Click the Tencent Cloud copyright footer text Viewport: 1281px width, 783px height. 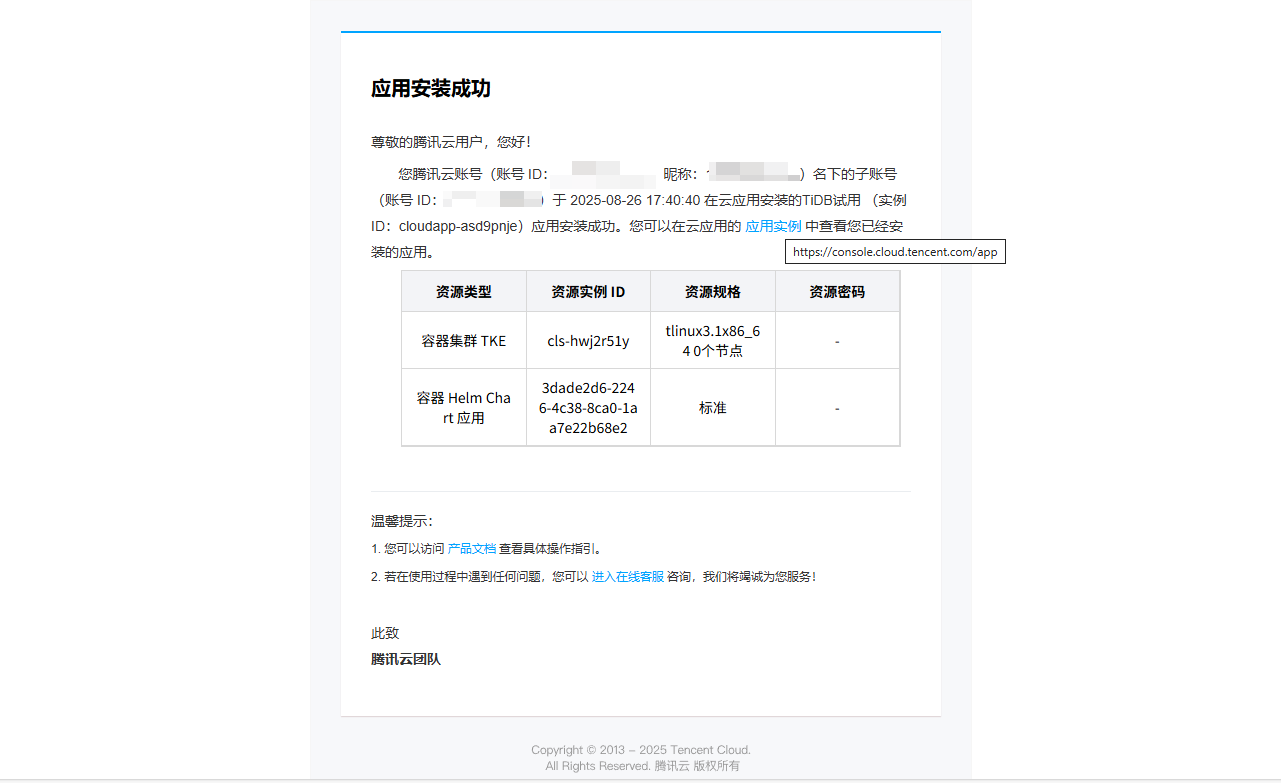640,750
